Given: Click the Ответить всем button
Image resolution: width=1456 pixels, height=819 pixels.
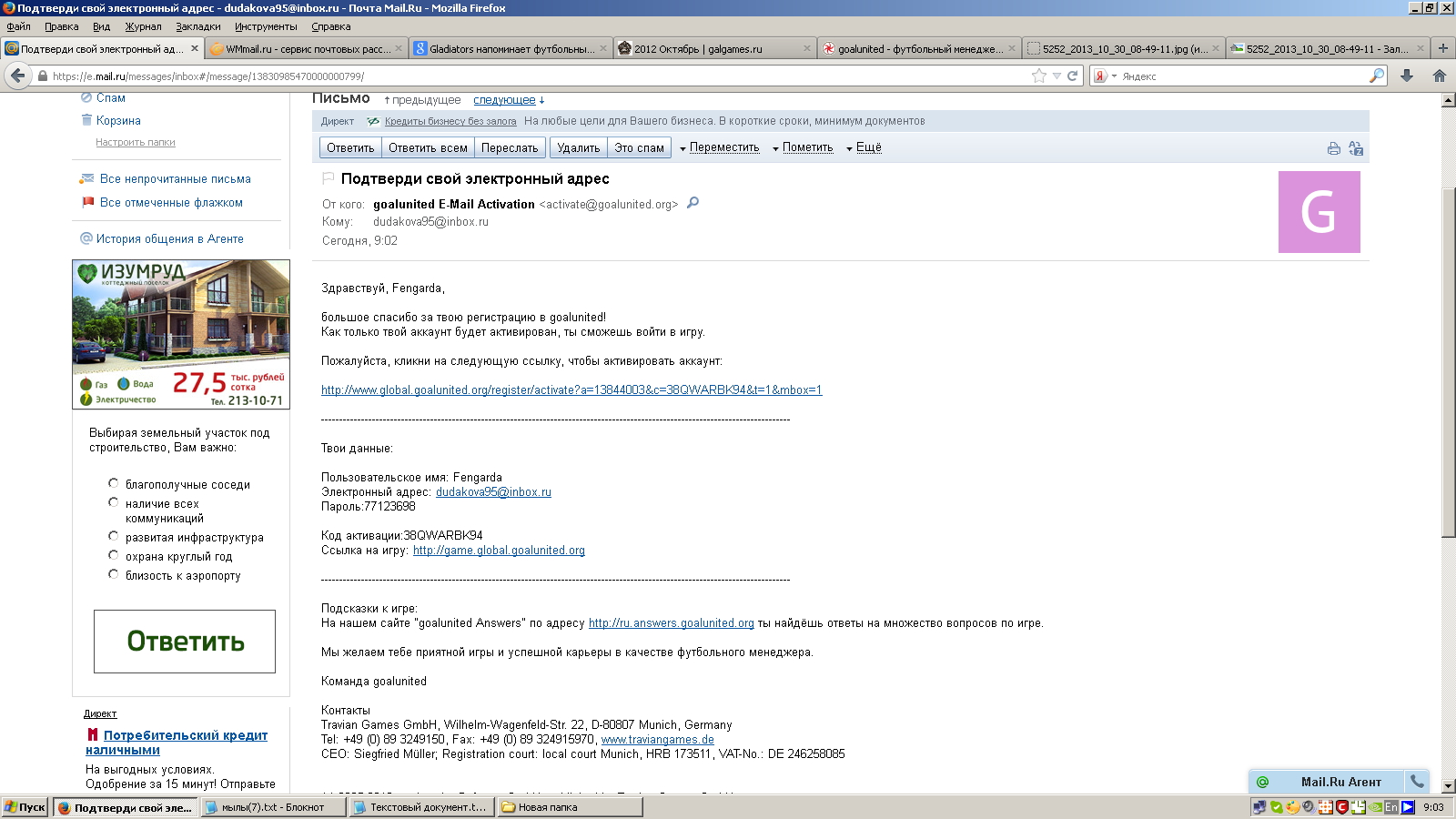Looking at the screenshot, I should (x=428, y=147).
